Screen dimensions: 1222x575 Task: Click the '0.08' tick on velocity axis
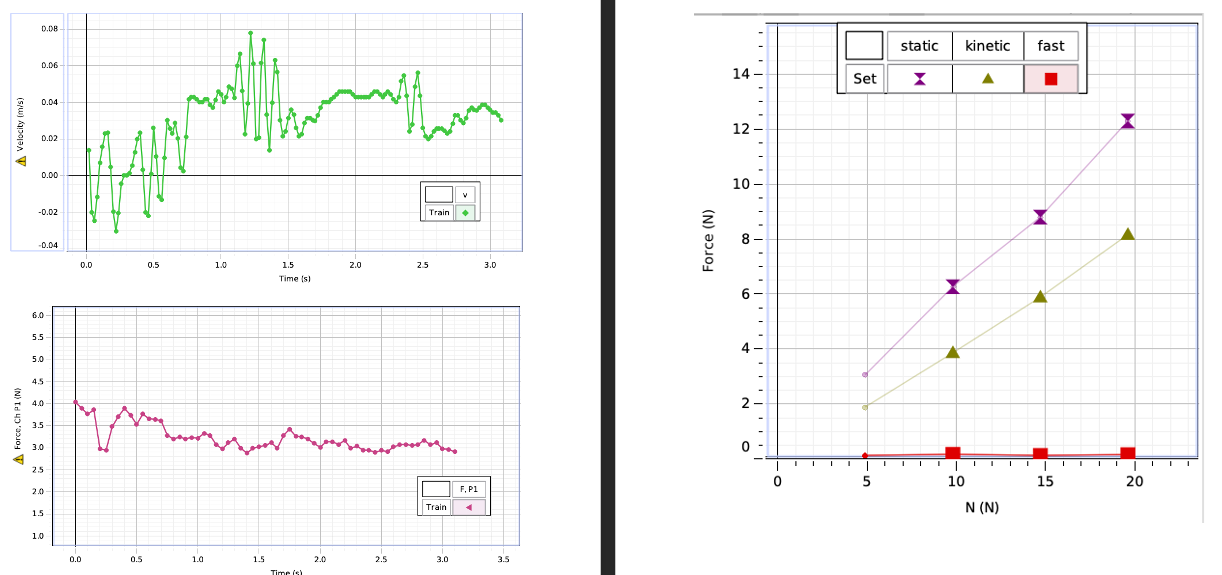[50, 29]
